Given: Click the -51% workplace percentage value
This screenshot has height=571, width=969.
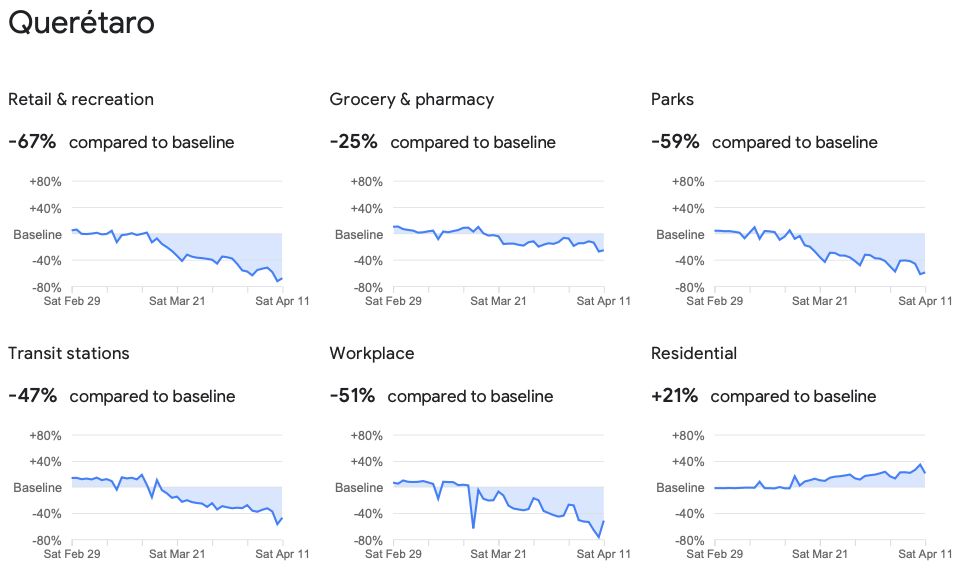Looking at the screenshot, I should (352, 395).
